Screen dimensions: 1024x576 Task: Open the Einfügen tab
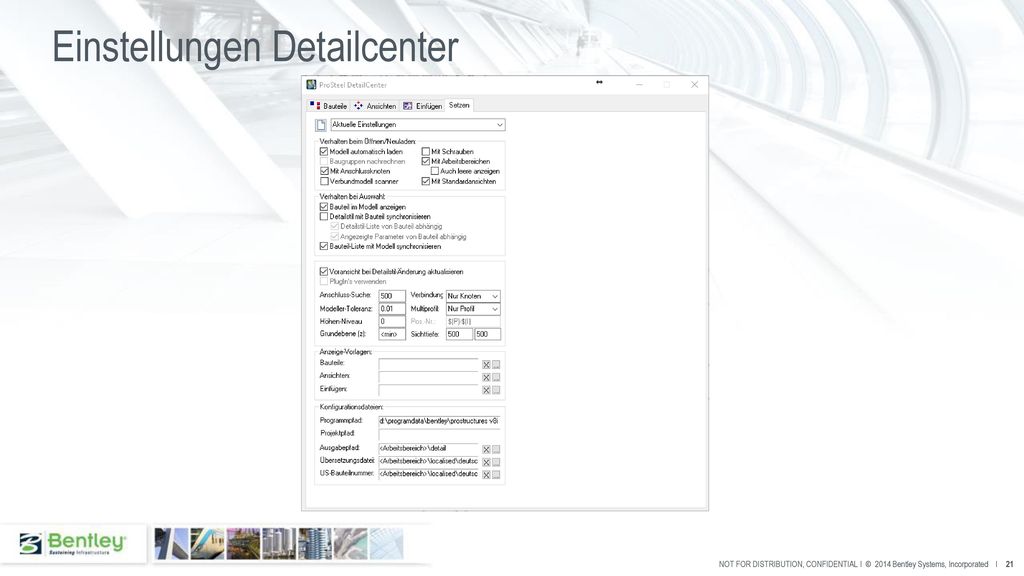(423, 106)
